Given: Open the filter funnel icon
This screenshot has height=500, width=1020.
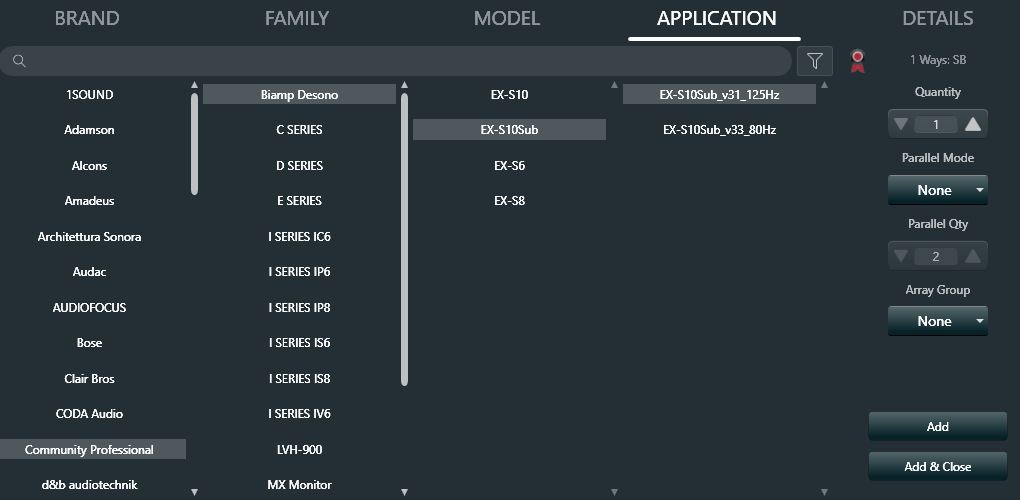Looking at the screenshot, I should pos(814,61).
